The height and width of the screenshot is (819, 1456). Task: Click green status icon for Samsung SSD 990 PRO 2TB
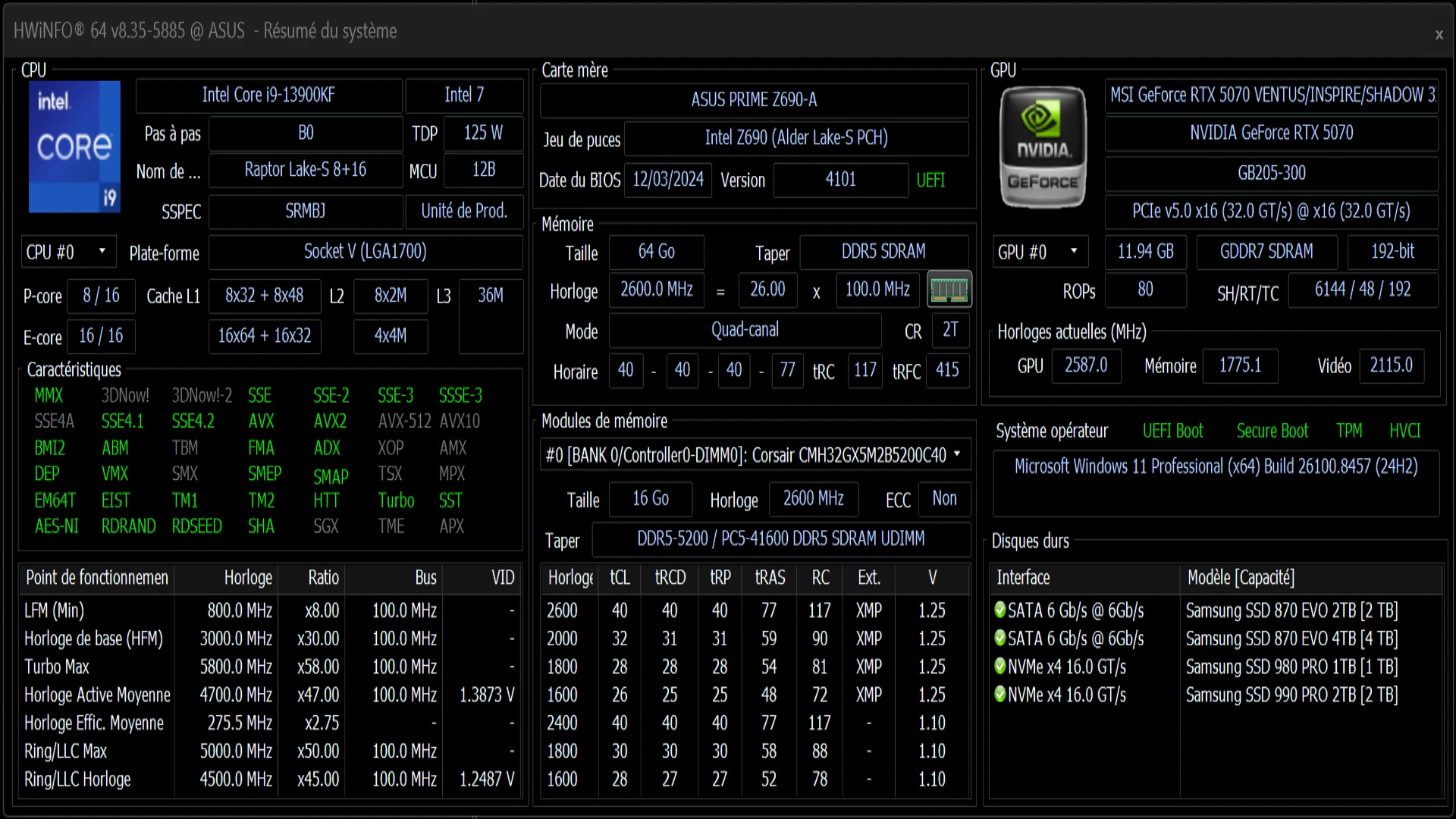[999, 694]
